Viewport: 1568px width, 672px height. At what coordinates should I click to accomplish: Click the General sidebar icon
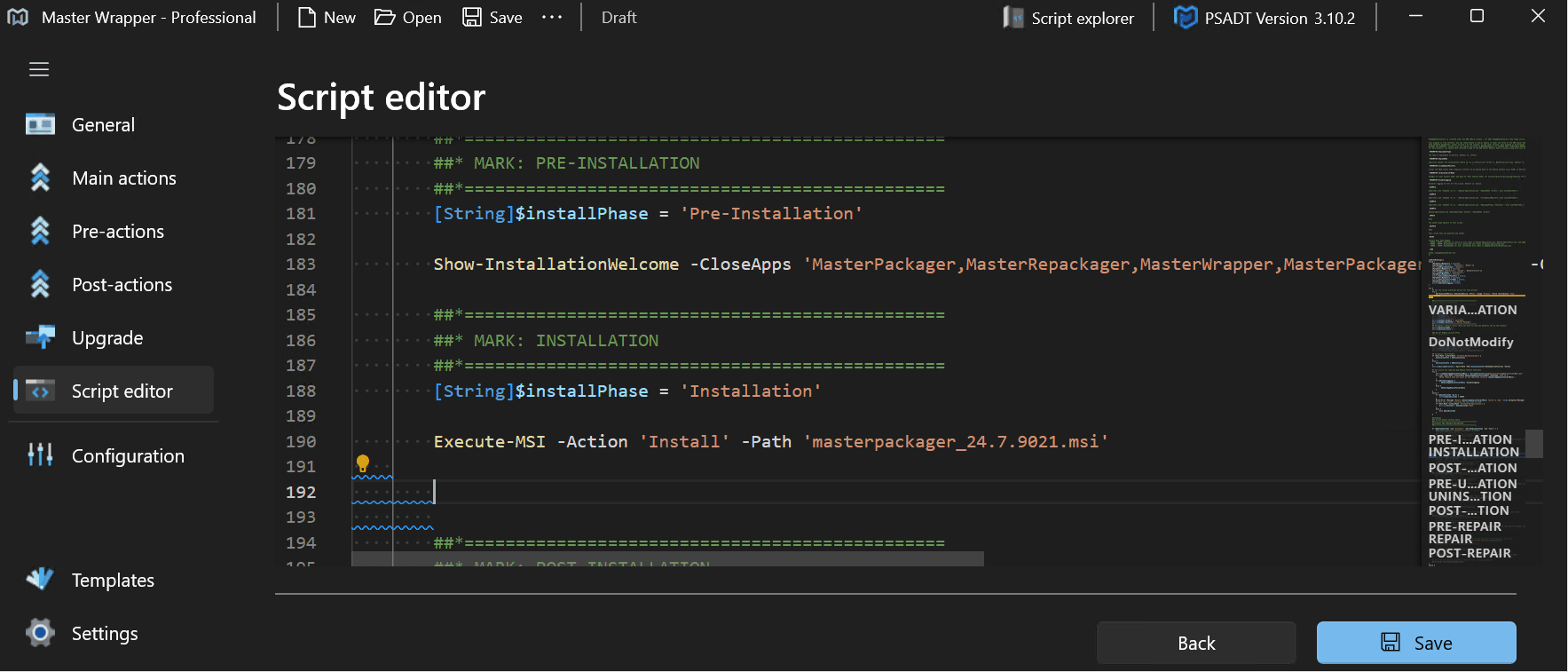click(x=40, y=124)
